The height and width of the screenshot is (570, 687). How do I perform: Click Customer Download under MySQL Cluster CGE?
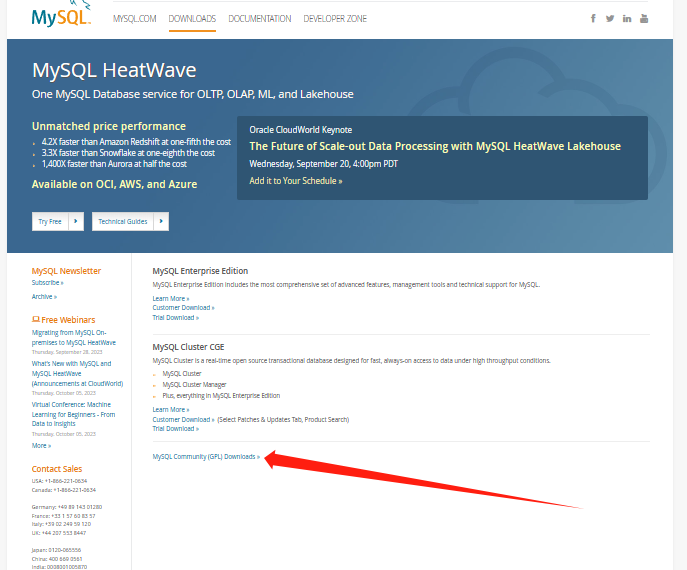click(x=184, y=419)
